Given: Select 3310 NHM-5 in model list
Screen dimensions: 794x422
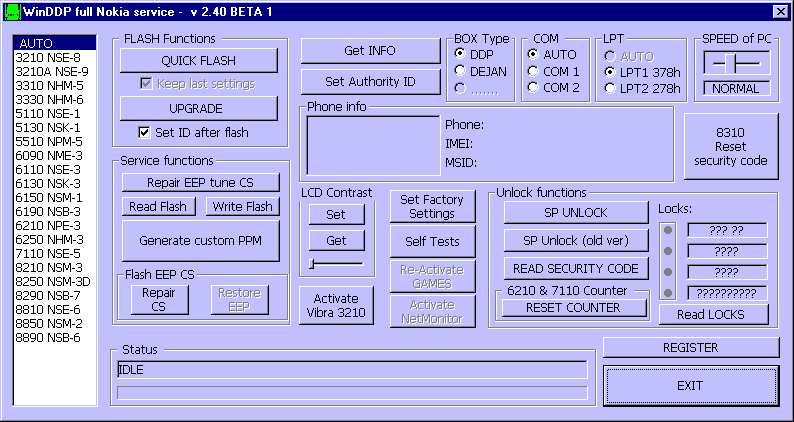Looking at the screenshot, I should point(55,86).
